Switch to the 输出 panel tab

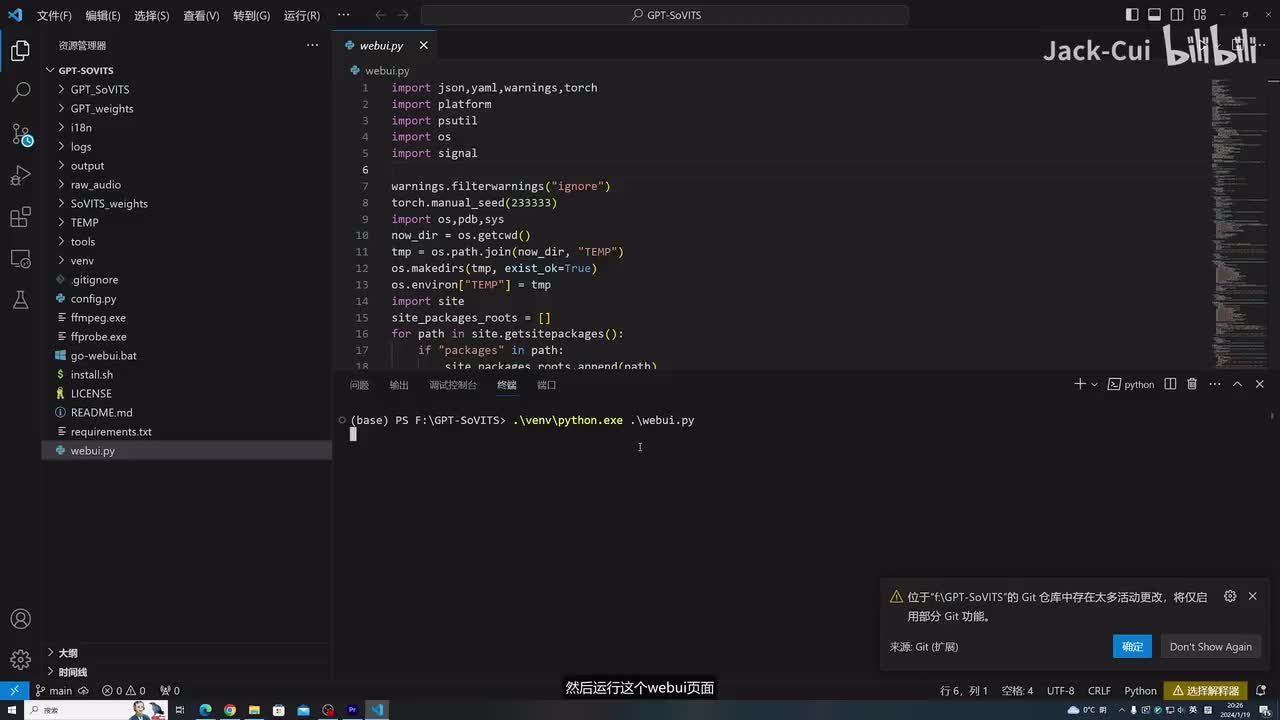pyautogui.click(x=399, y=385)
